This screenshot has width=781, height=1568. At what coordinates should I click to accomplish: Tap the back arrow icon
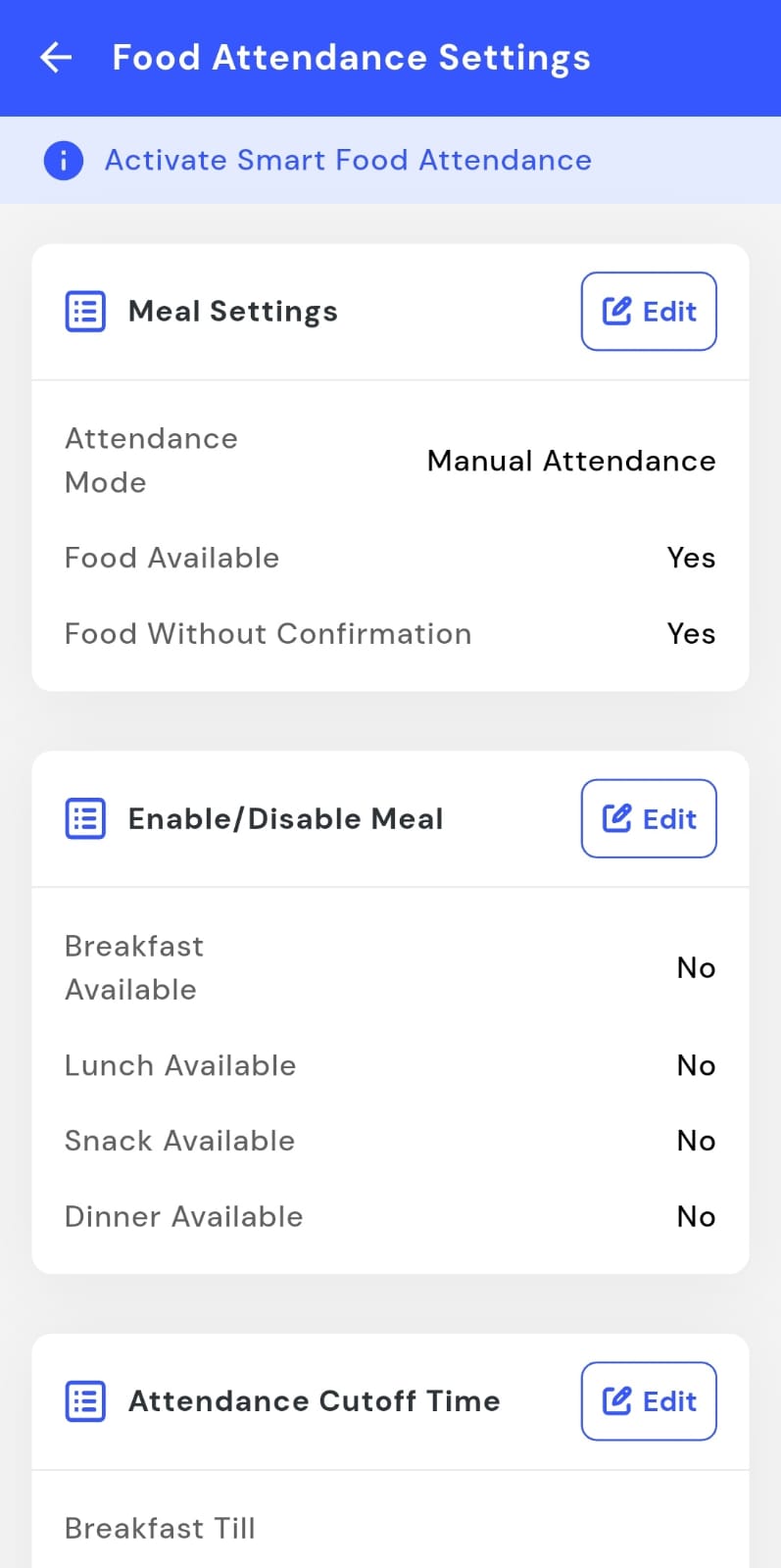(x=56, y=58)
